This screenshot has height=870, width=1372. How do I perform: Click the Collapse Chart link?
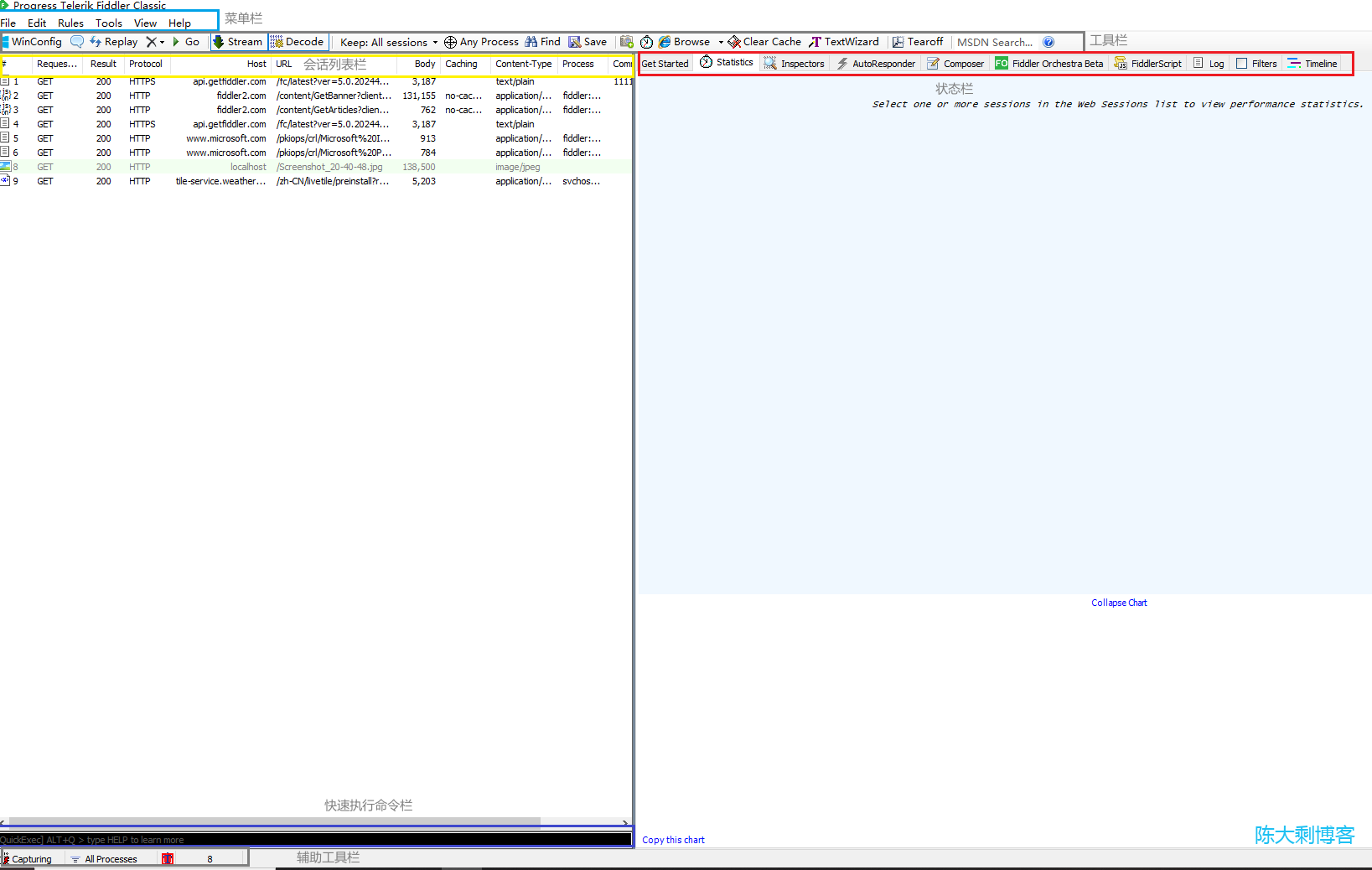(x=1119, y=603)
